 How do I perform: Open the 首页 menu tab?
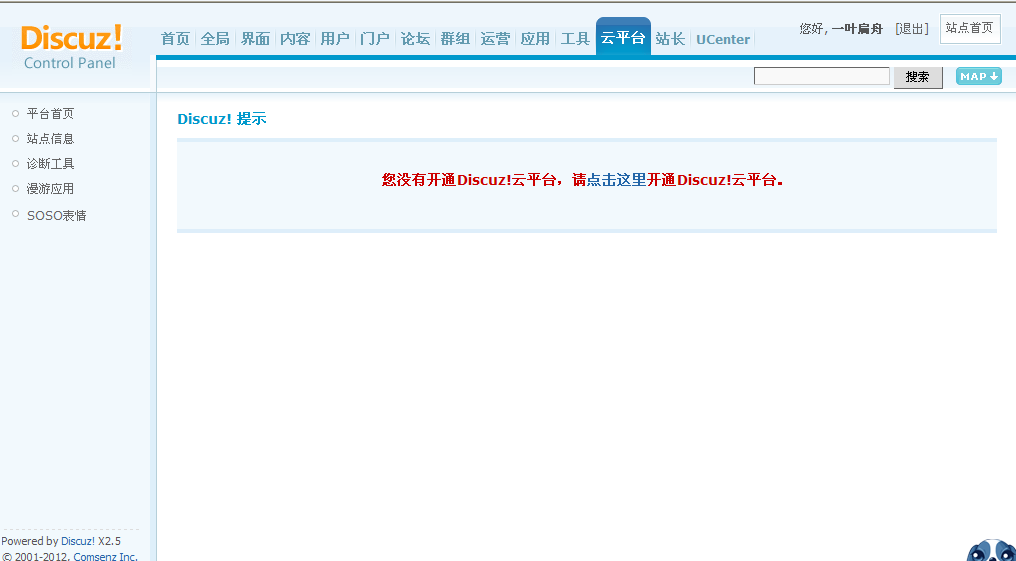click(x=175, y=39)
